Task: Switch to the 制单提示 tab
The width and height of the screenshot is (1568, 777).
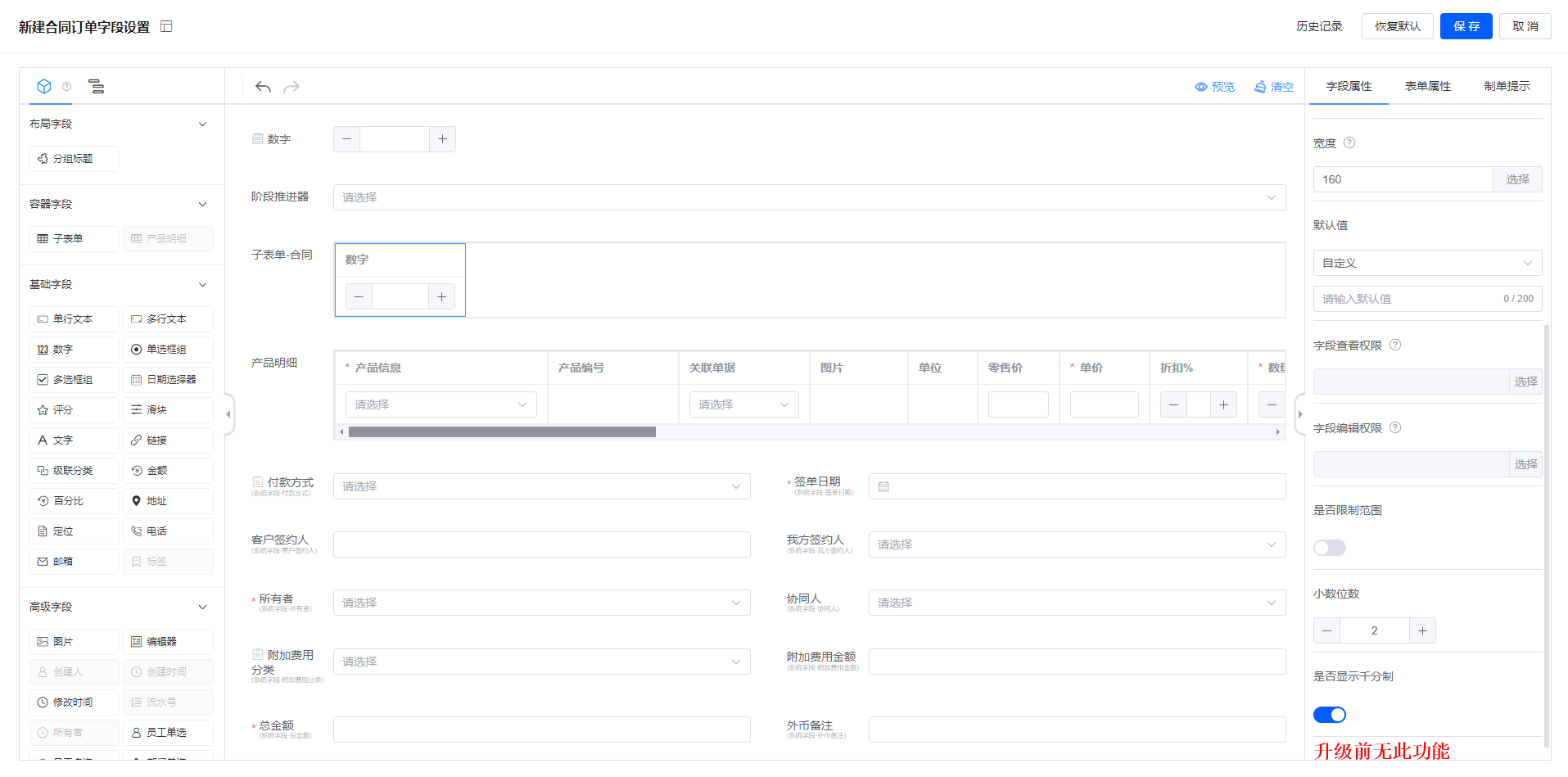Action: point(1507,86)
